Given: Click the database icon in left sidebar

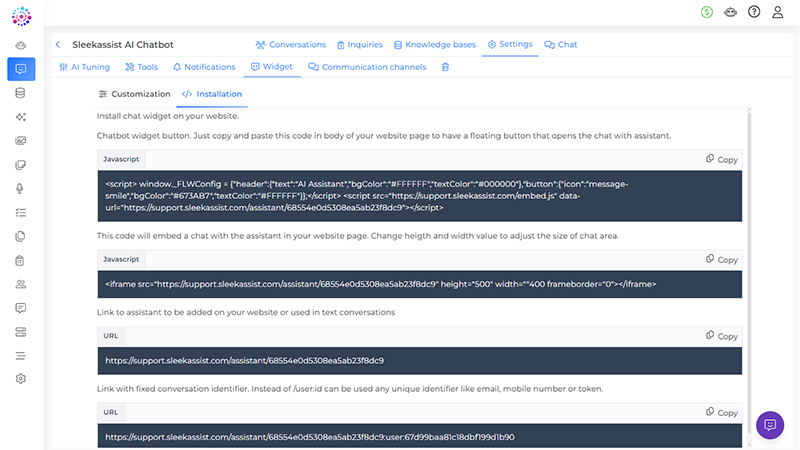Looking at the screenshot, I should tap(21, 93).
